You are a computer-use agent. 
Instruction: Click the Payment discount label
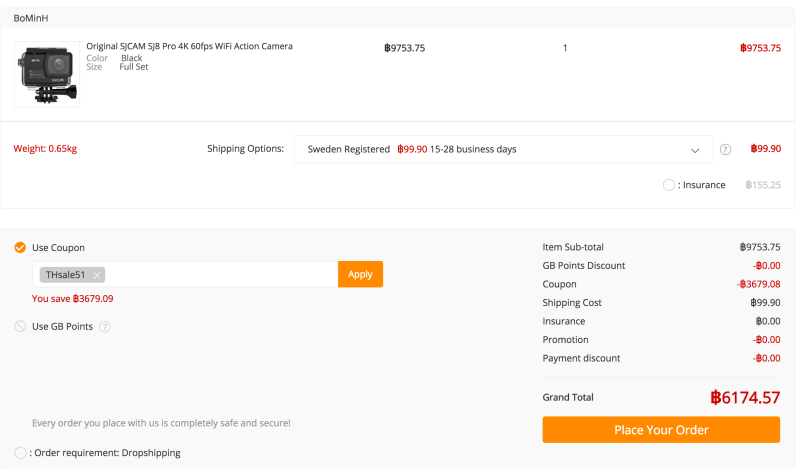[581, 358]
